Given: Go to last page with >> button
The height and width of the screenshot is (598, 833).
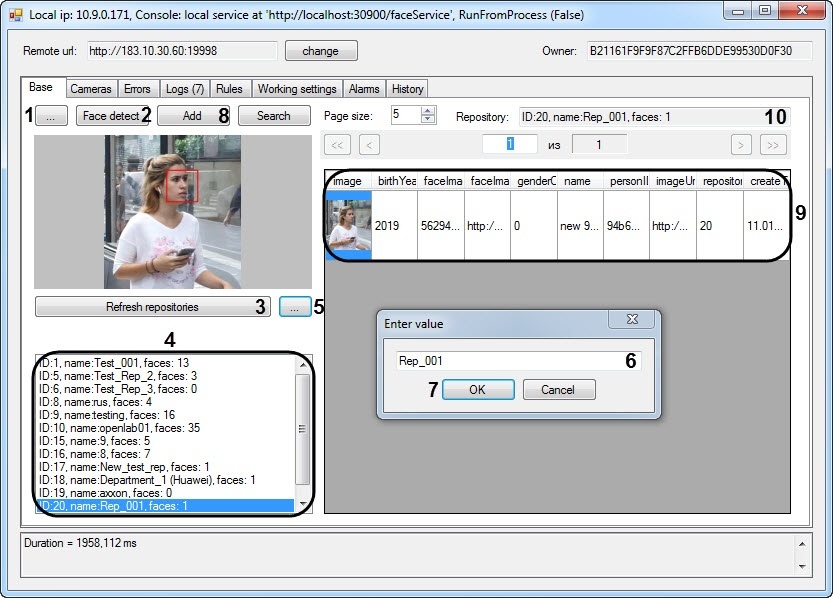Looking at the screenshot, I should (x=773, y=144).
